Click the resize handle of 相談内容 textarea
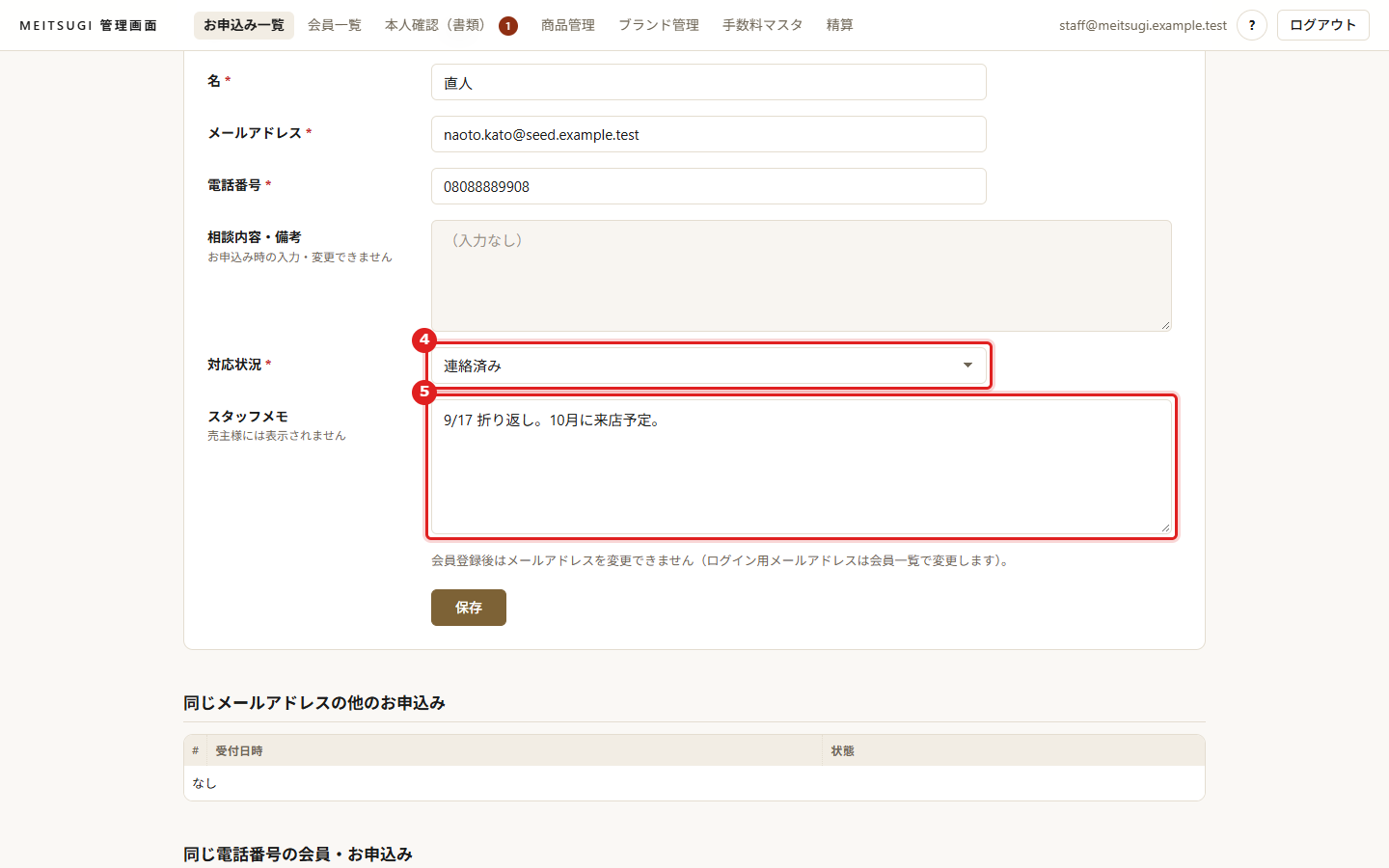This screenshot has width=1389, height=868. (1165, 325)
